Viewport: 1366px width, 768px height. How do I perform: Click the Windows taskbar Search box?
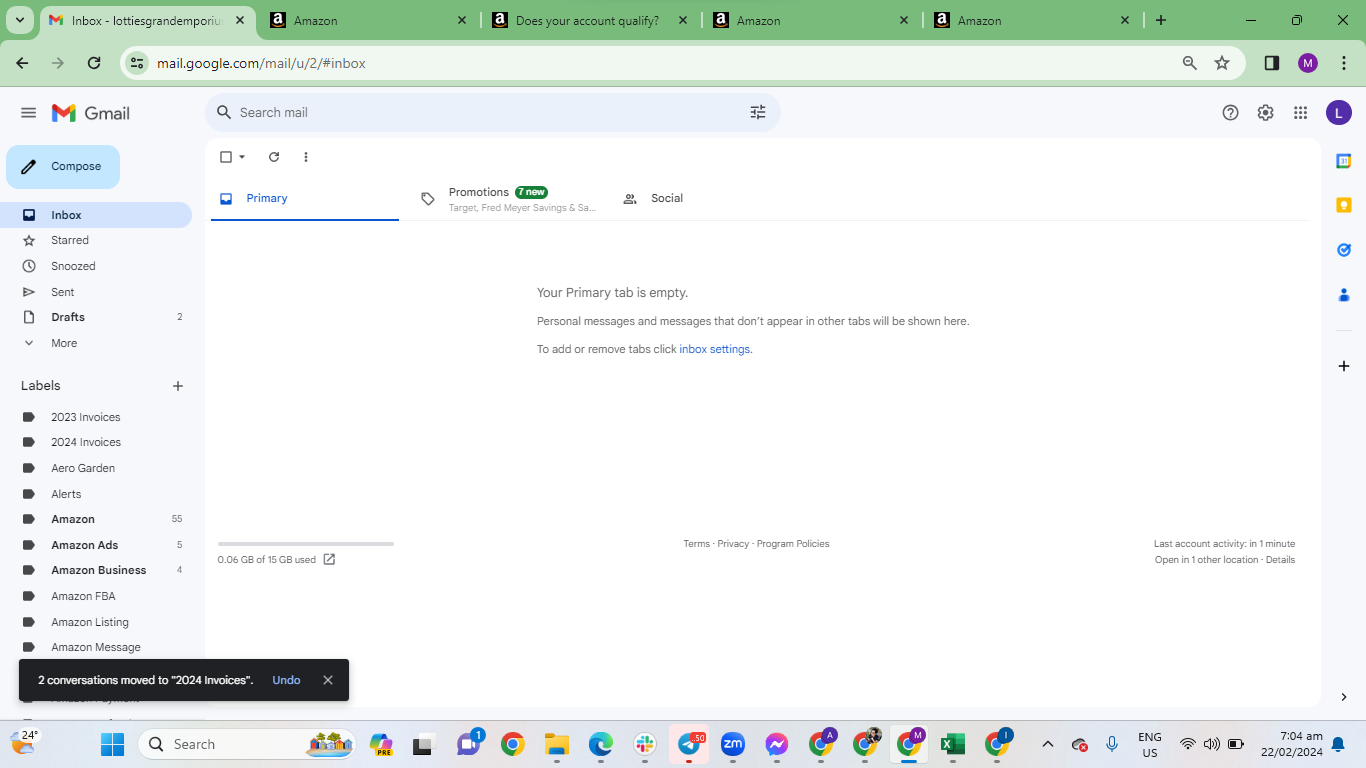tap(247, 744)
